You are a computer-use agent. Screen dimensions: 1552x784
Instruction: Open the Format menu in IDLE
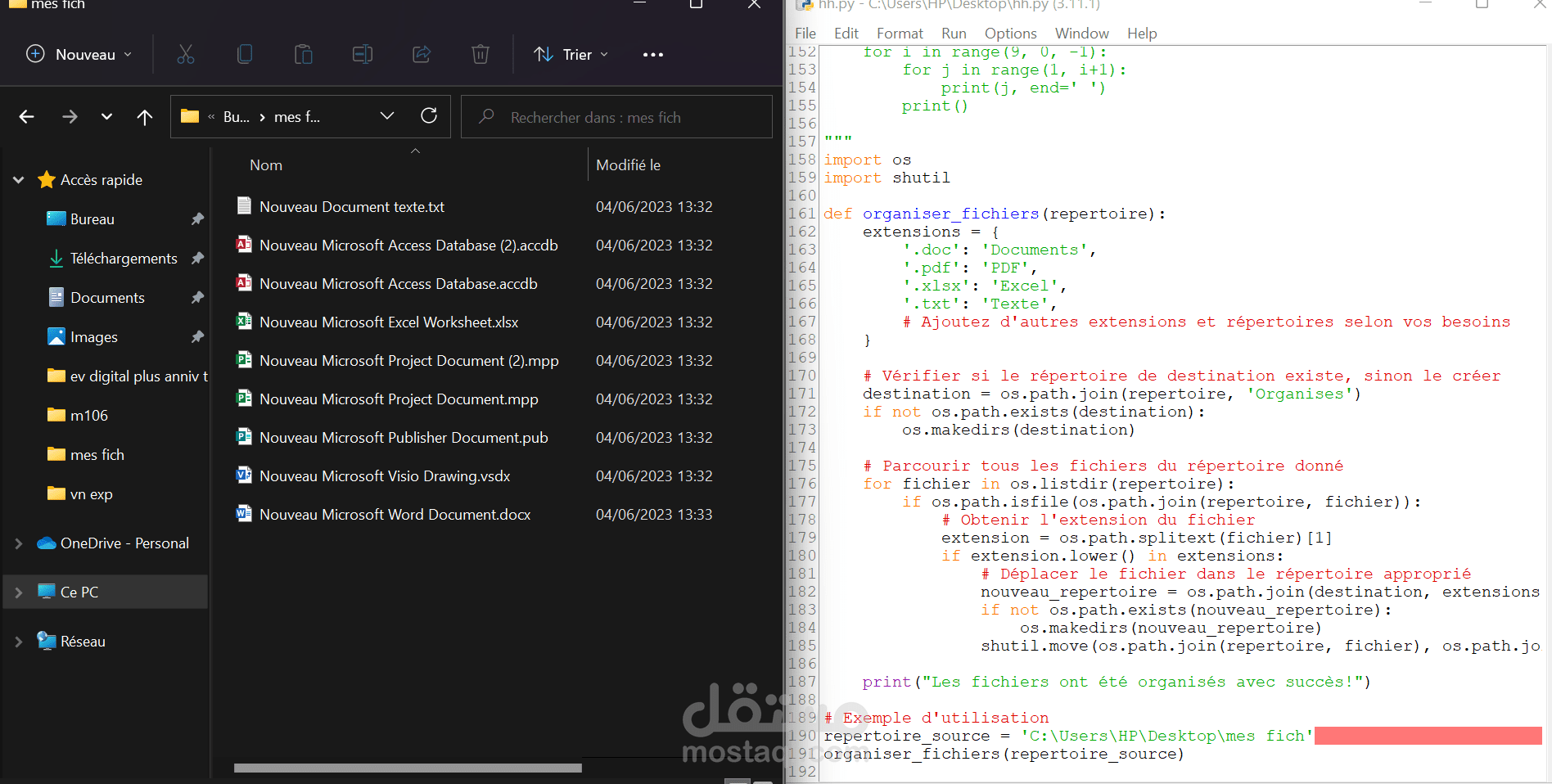pyautogui.click(x=900, y=34)
